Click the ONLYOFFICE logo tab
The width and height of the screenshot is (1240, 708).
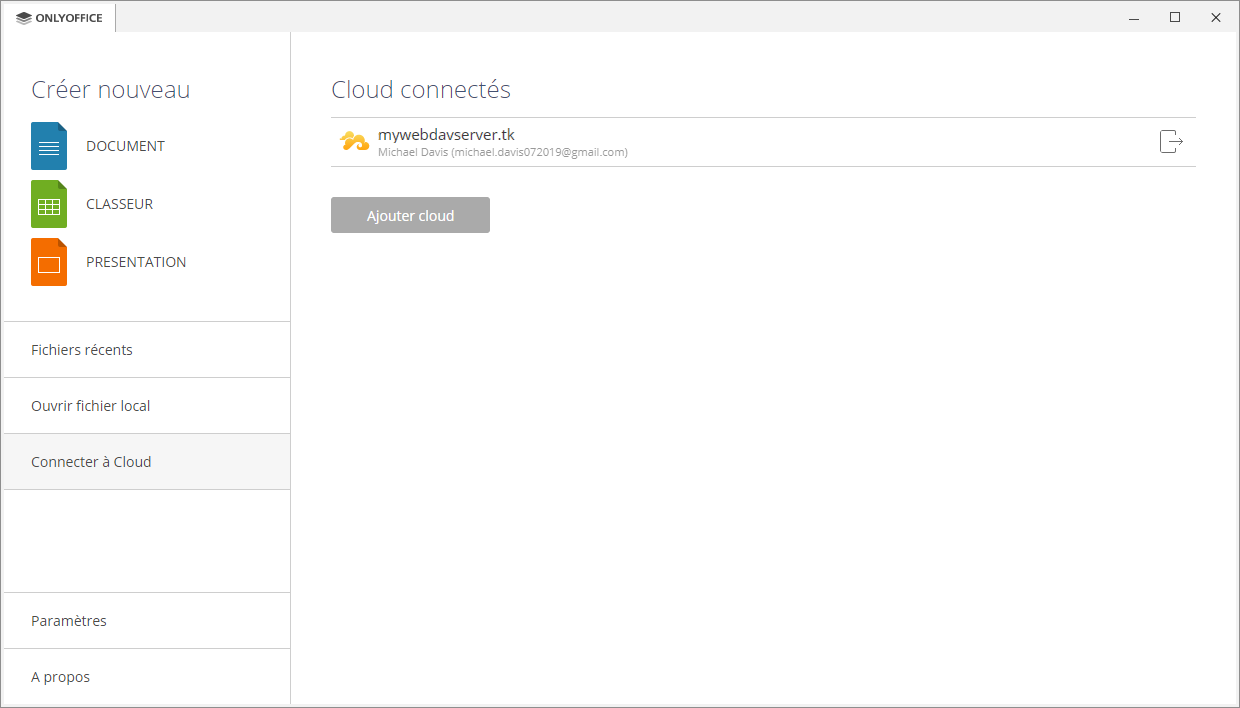[60, 18]
